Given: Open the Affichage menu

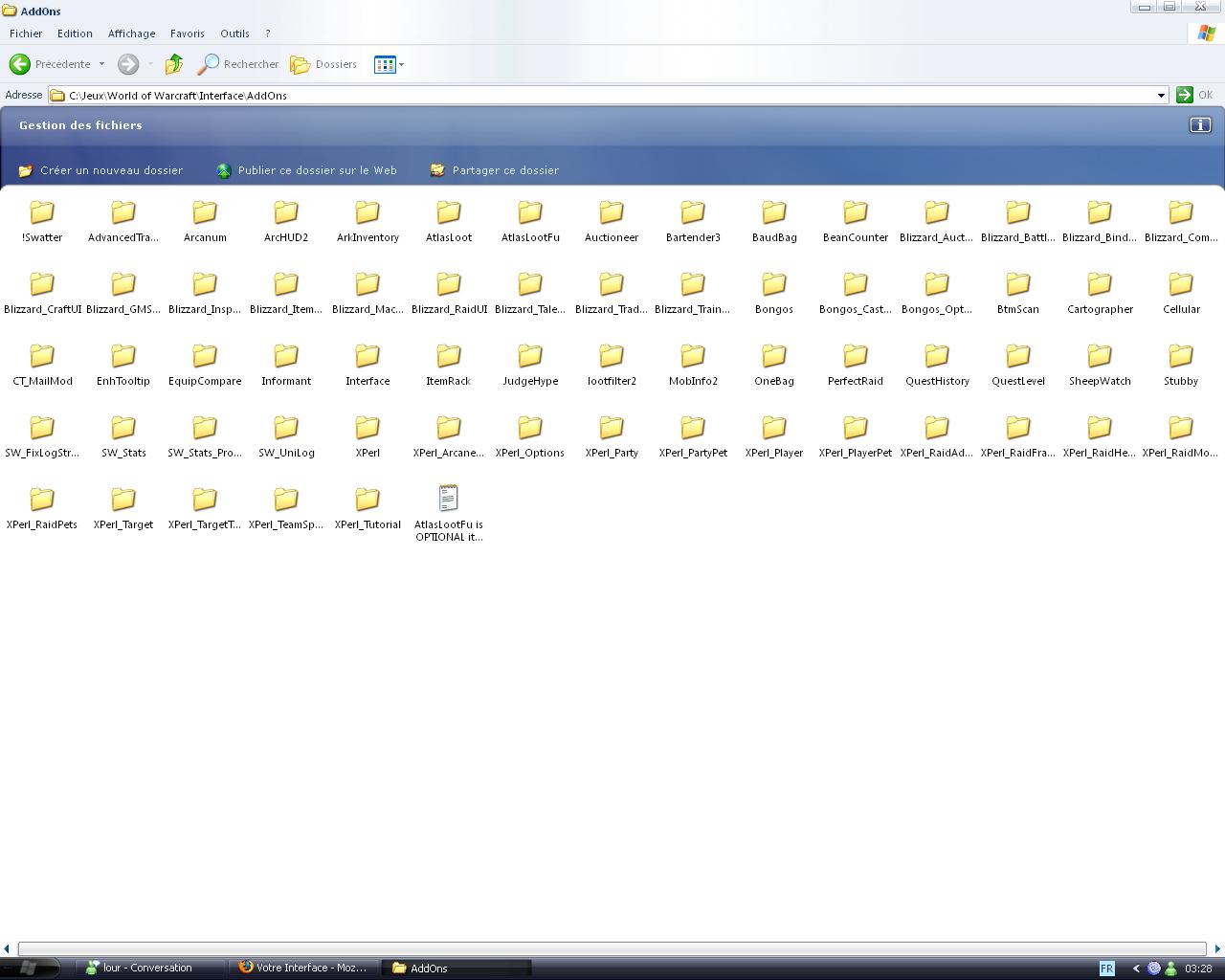Looking at the screenshot, I should 131,33.
